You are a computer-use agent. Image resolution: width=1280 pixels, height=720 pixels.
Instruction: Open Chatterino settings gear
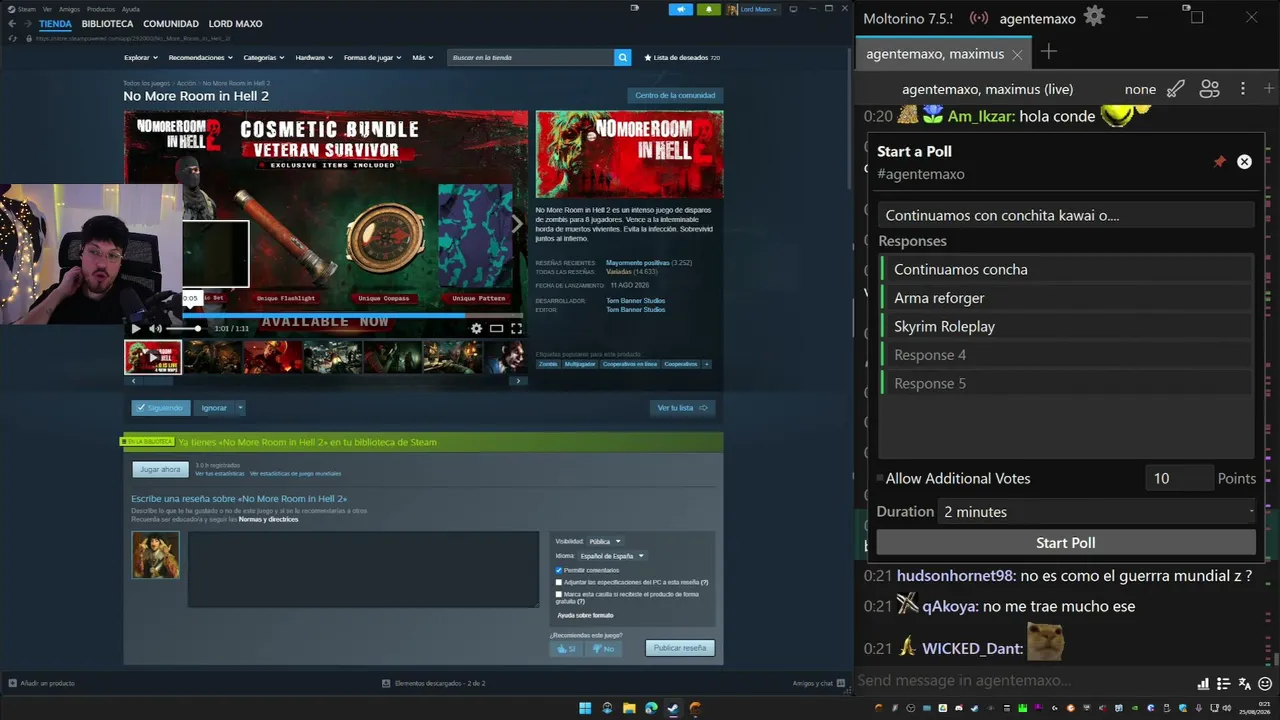[1094, 17]
